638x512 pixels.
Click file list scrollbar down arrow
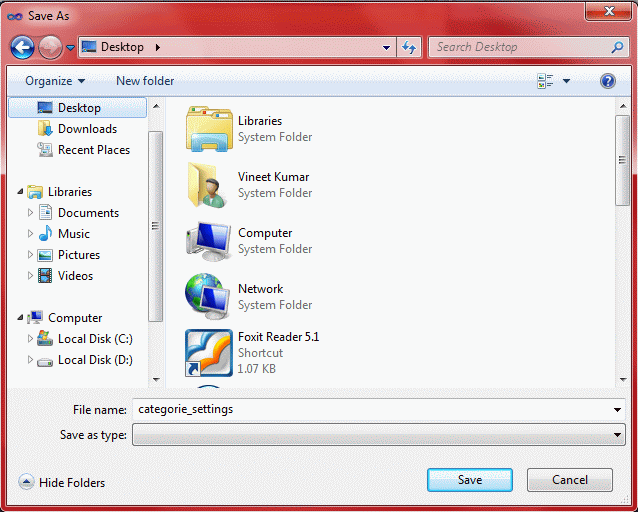point(623,379)
